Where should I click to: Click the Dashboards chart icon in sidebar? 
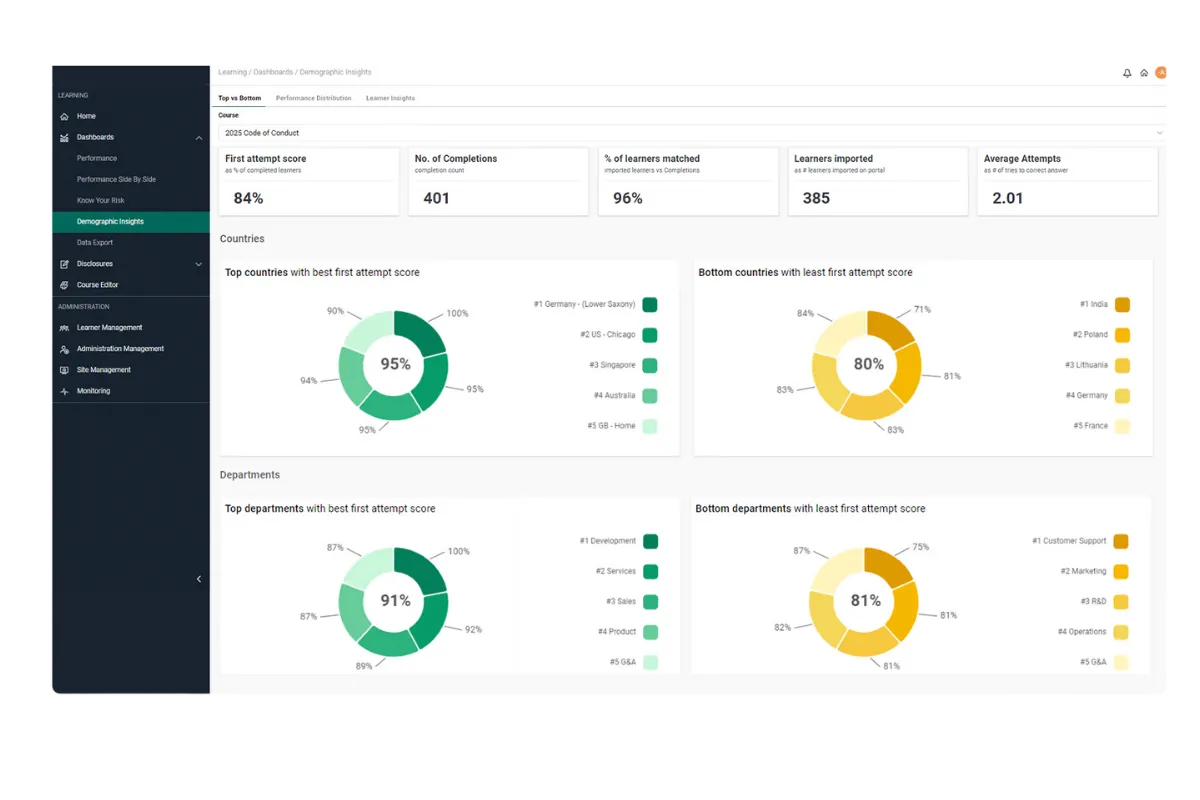point(64,137)
